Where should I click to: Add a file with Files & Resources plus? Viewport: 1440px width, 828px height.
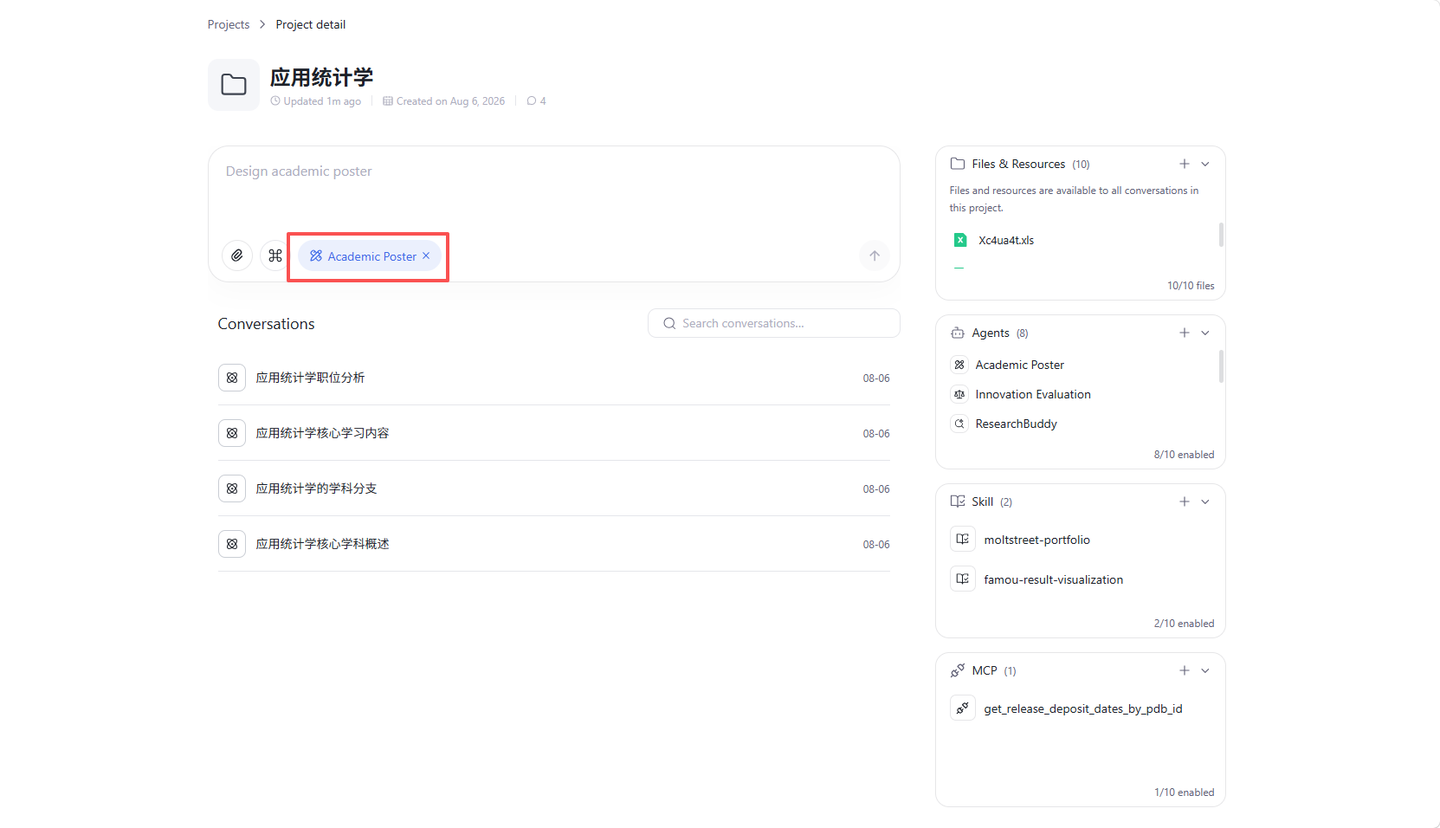click(1184, 164)
